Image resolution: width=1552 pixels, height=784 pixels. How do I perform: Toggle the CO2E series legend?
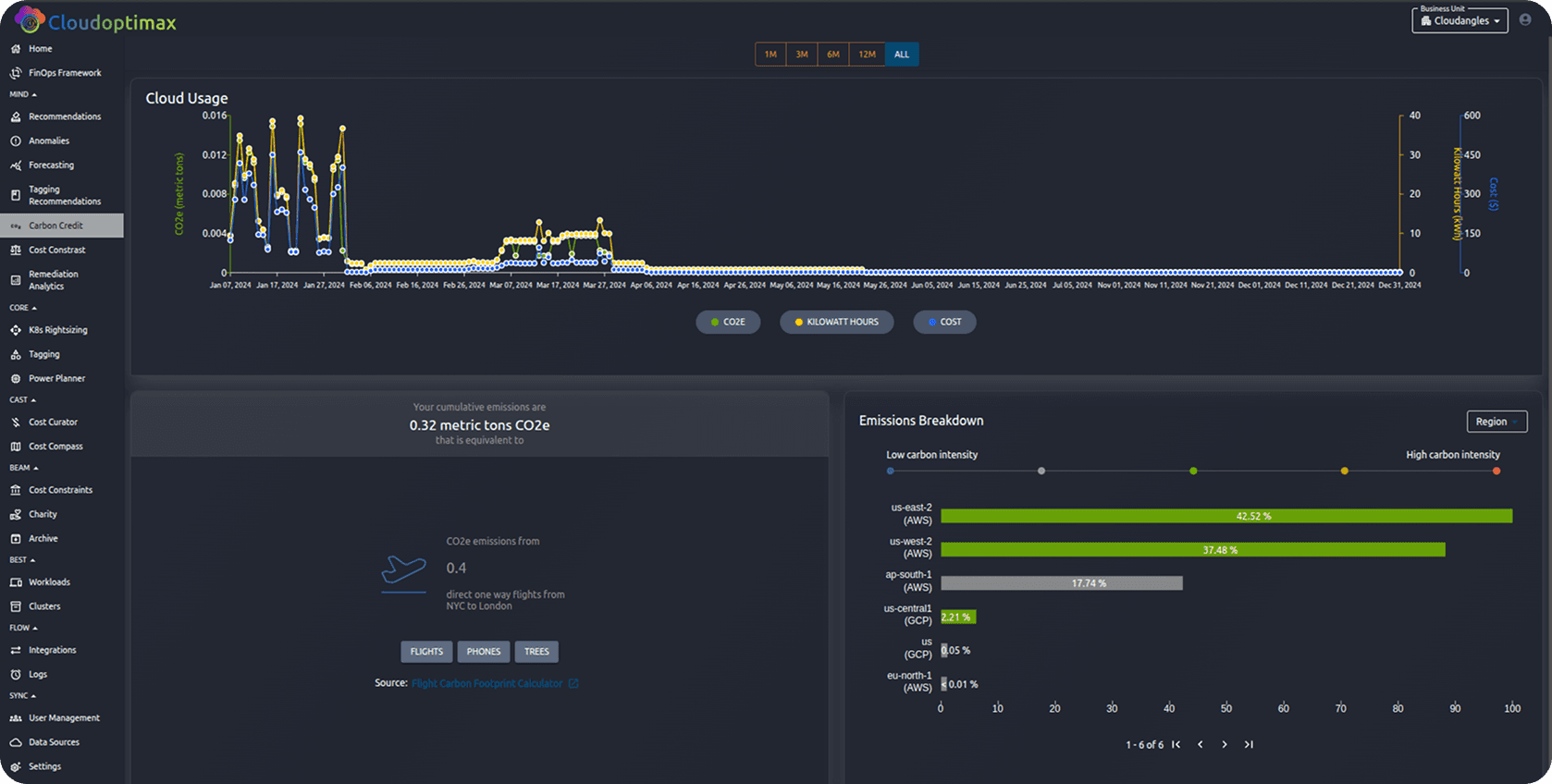click(728, 322)
